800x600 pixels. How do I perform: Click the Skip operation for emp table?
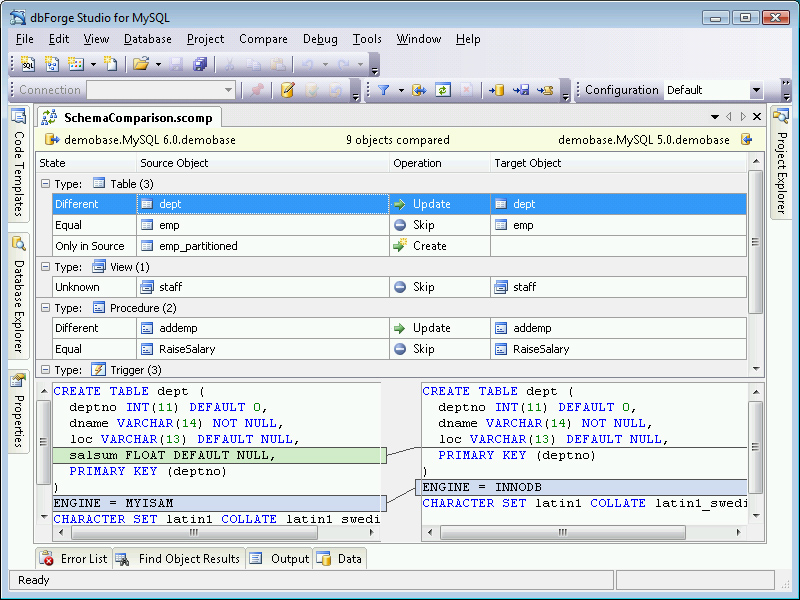point(439,225)
